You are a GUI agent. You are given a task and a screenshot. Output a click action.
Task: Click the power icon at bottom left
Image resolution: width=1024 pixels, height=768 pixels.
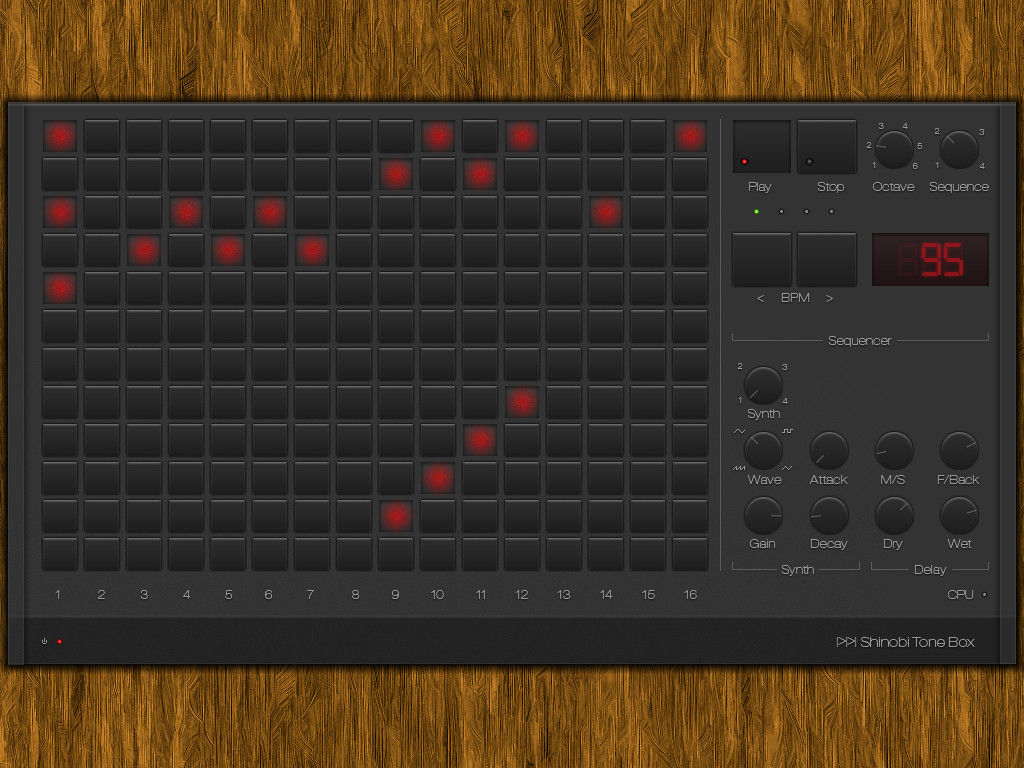point(44,641)
